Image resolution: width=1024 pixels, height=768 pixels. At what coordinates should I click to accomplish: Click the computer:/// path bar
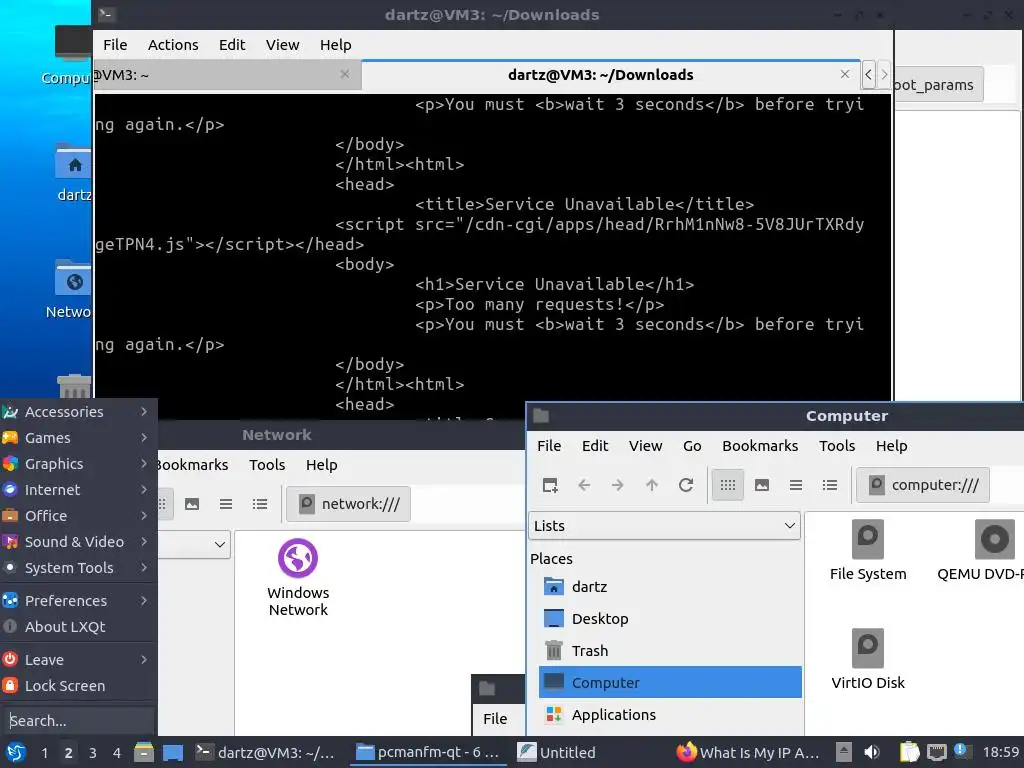[x=923, y=485]
